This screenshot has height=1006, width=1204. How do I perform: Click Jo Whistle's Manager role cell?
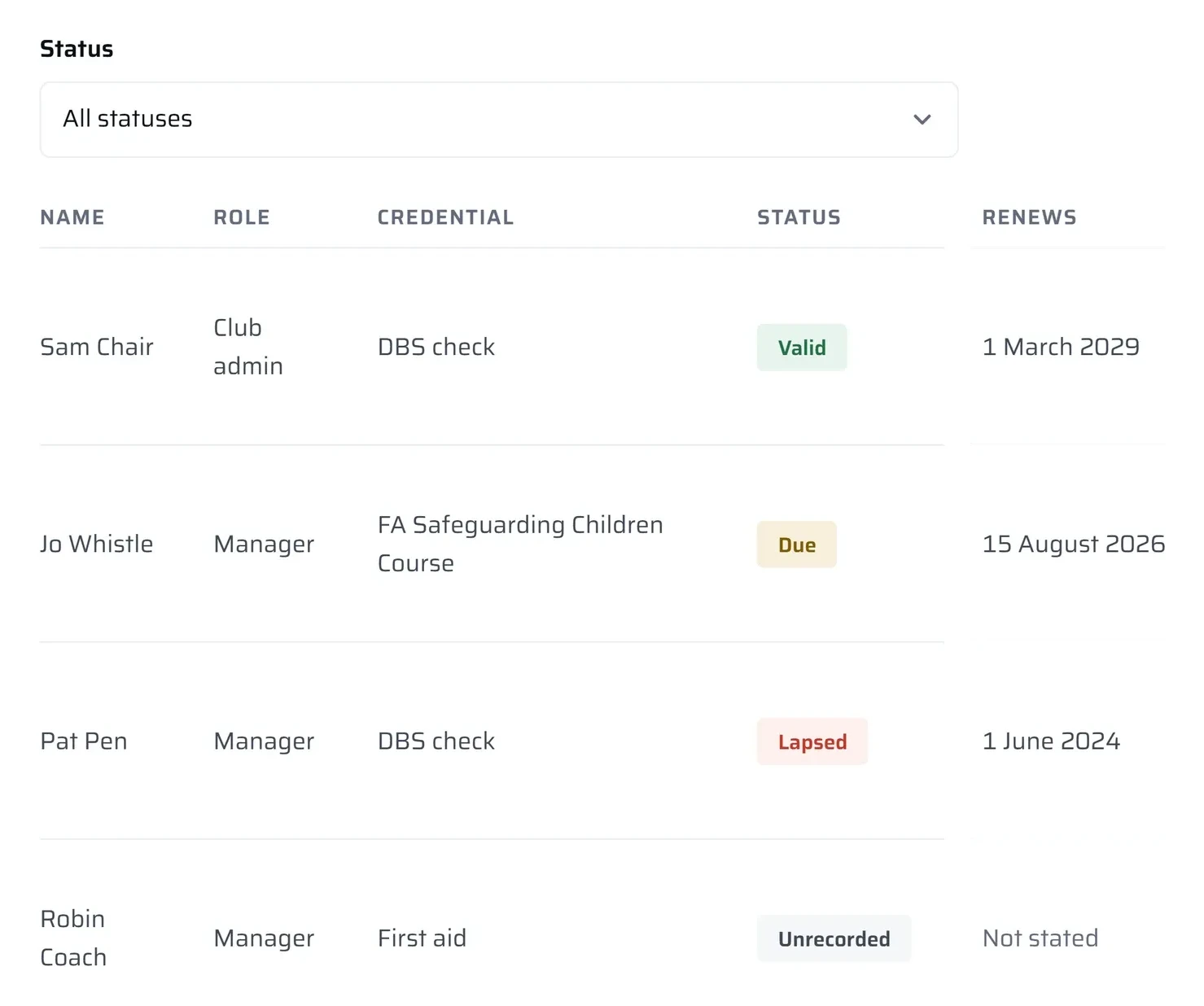pyautogui.click(x=264, y=544)
